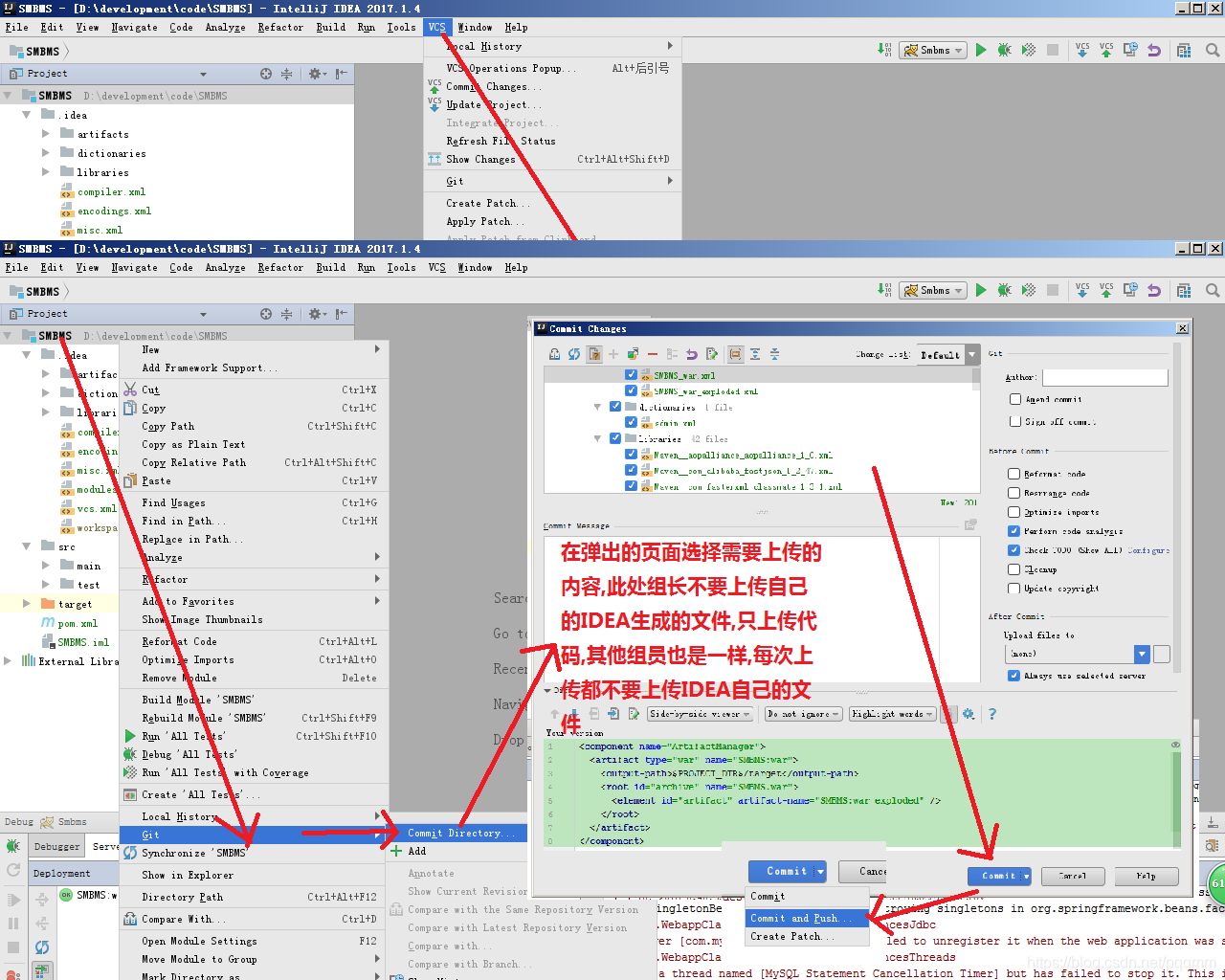Select Git in project context menu
Image resolution: width=1225 pixels, height=980 pixels.
tap(254, 835)
